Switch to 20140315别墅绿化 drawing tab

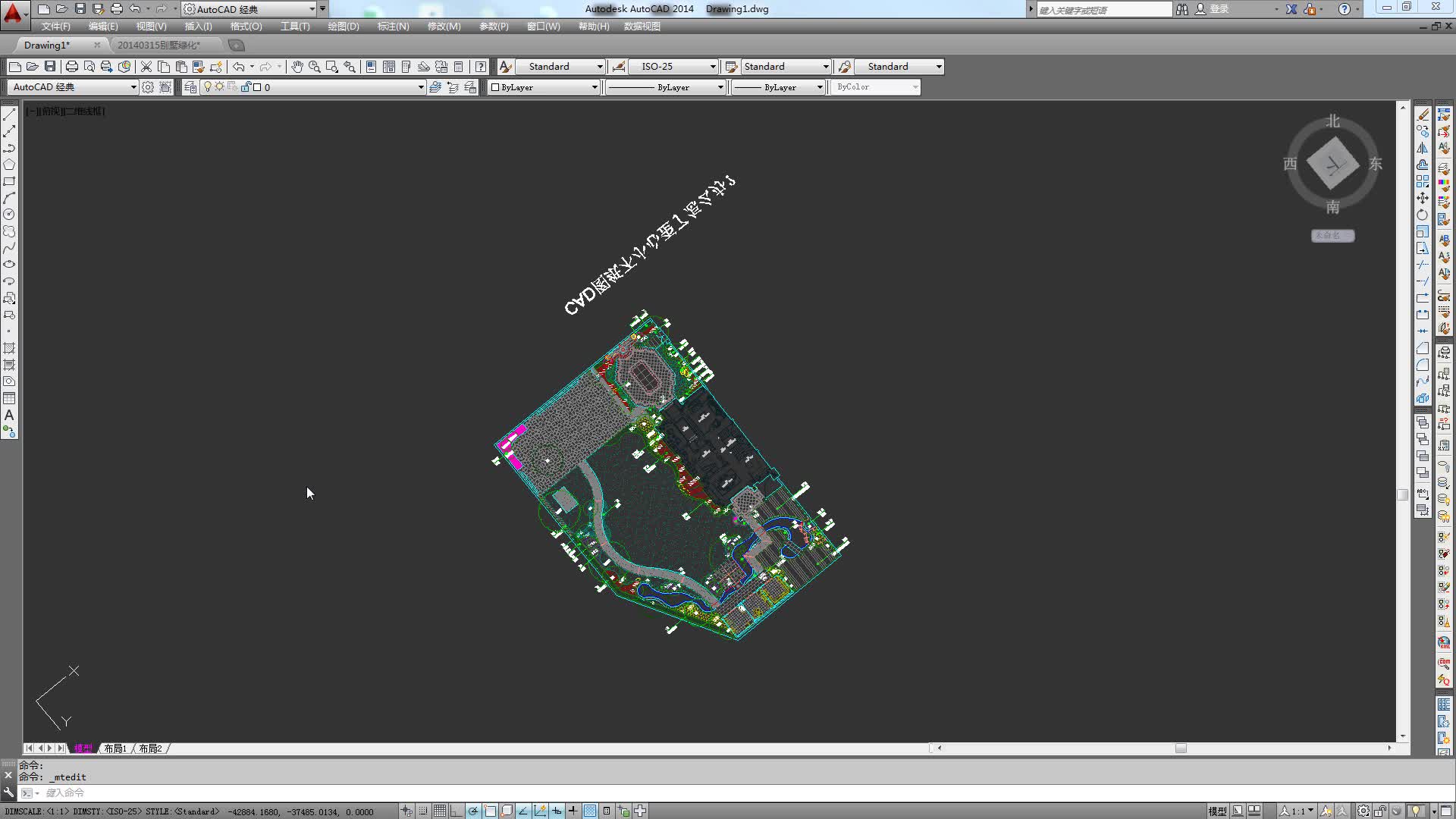[x=158, y=45]
